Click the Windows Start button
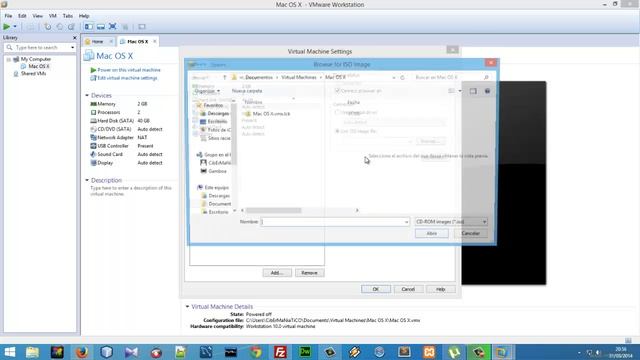 (x=9, y=352)
